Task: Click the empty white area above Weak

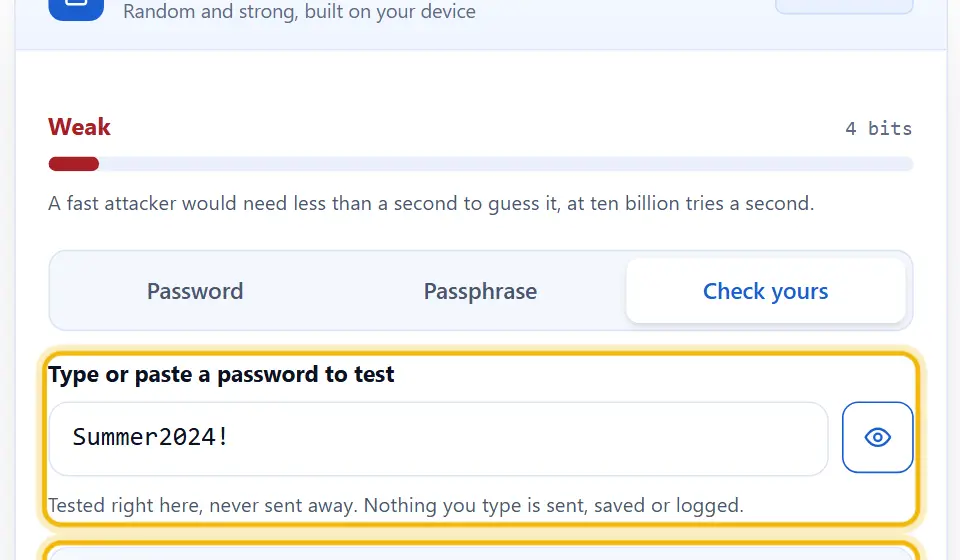Action: (481, 81)
